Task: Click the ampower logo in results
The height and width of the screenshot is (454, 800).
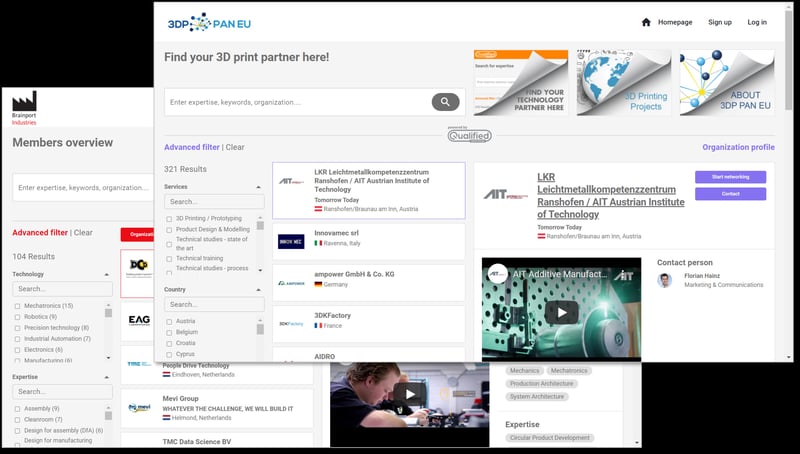Action: pyautogui.click(x=291, y=283)
